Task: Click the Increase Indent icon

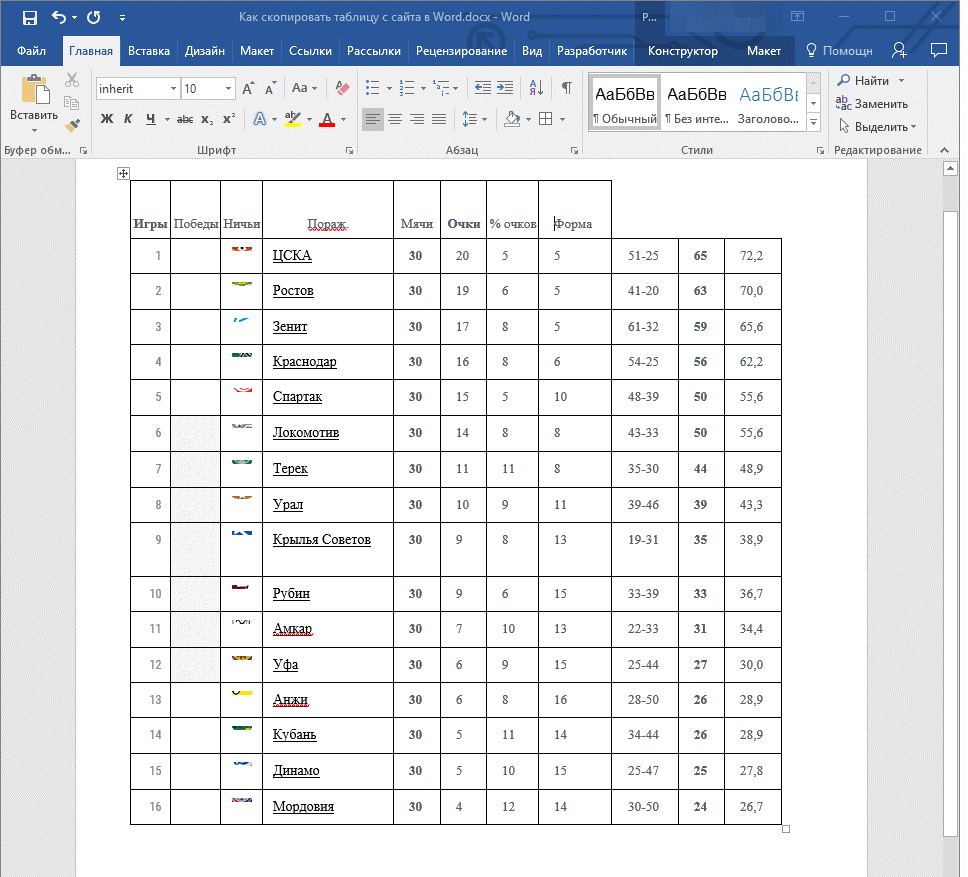Action: (505, 88)
